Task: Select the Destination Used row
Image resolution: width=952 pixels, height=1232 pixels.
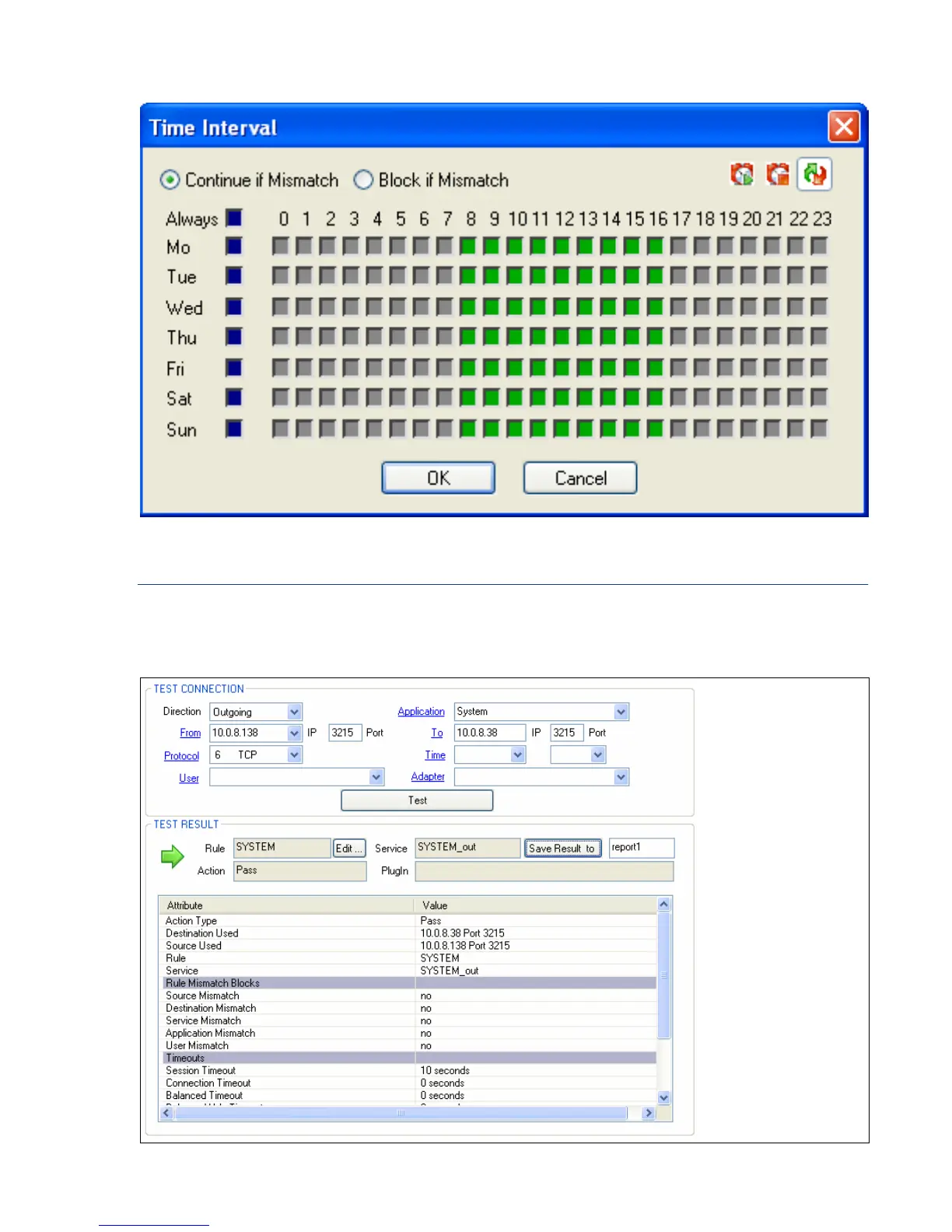Action: [410, 933]
